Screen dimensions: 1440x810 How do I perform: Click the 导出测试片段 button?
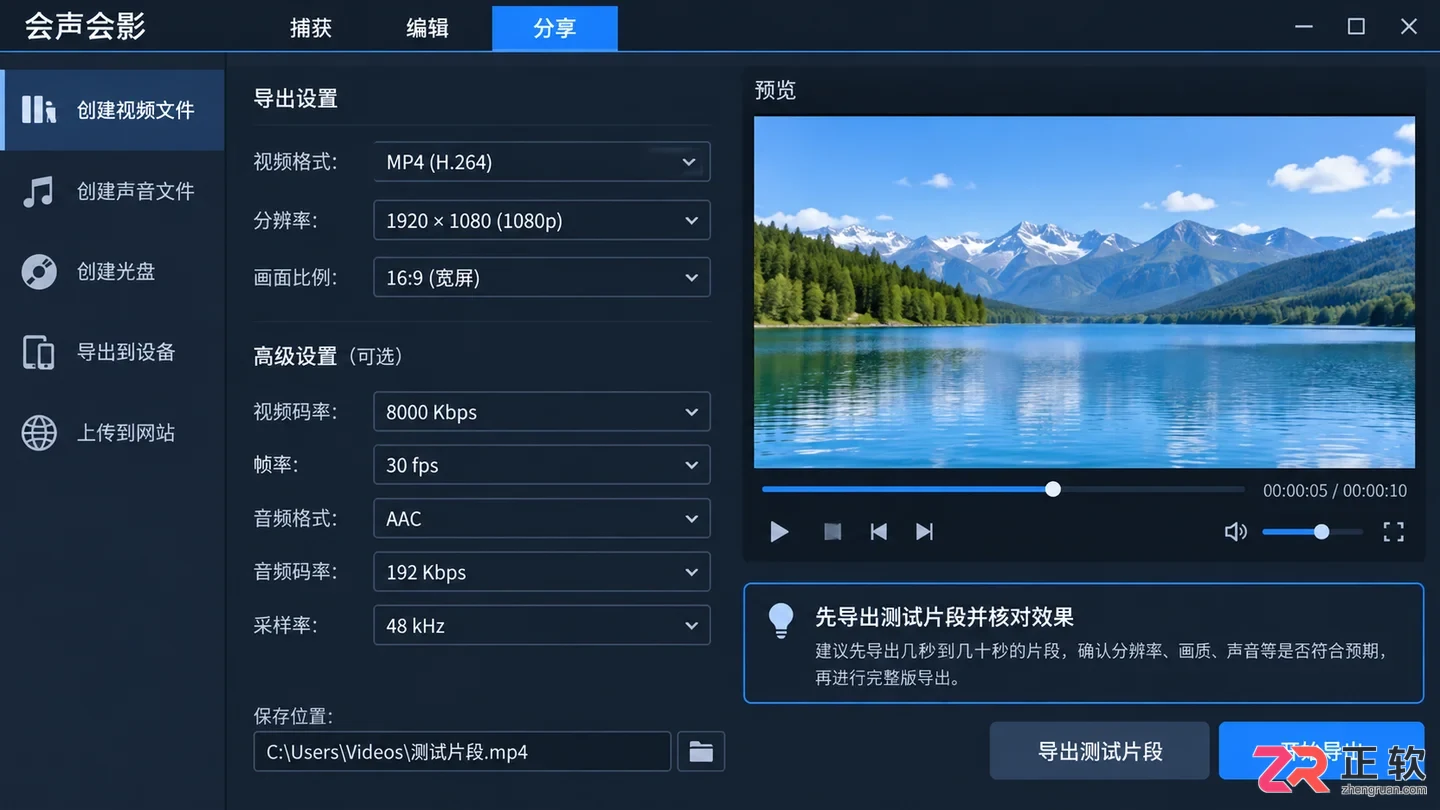[x=1100, y=751]
